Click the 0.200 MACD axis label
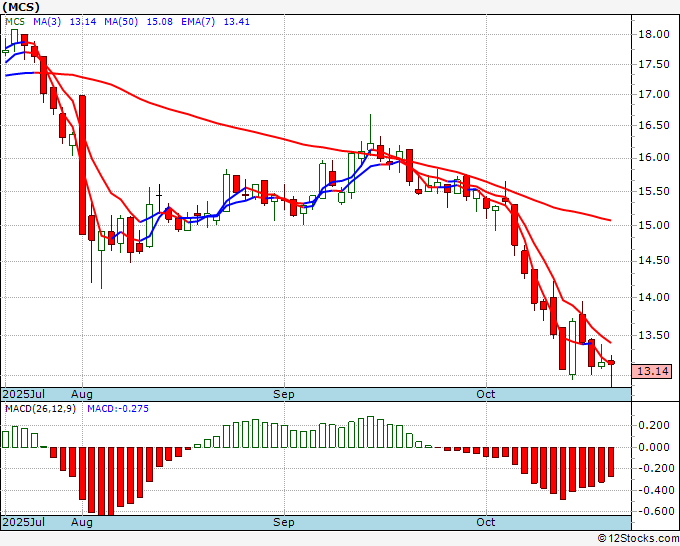 point(654,425)
